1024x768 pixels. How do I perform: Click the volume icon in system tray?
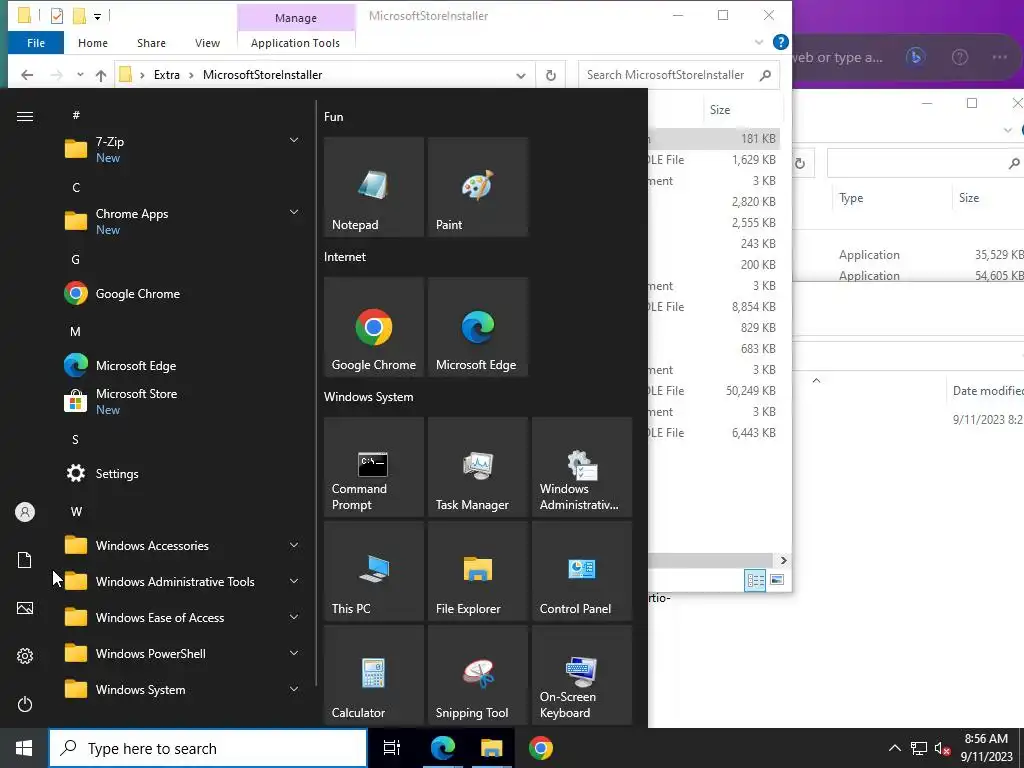[x=942, y=748]
